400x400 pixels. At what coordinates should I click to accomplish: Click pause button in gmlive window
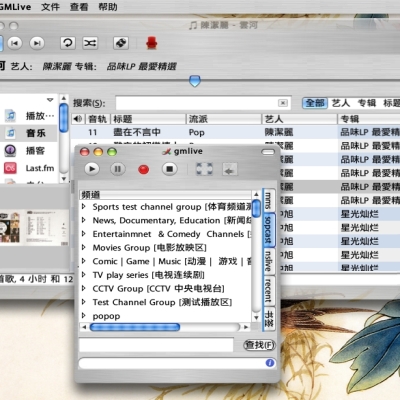click(x=118, y=169)
